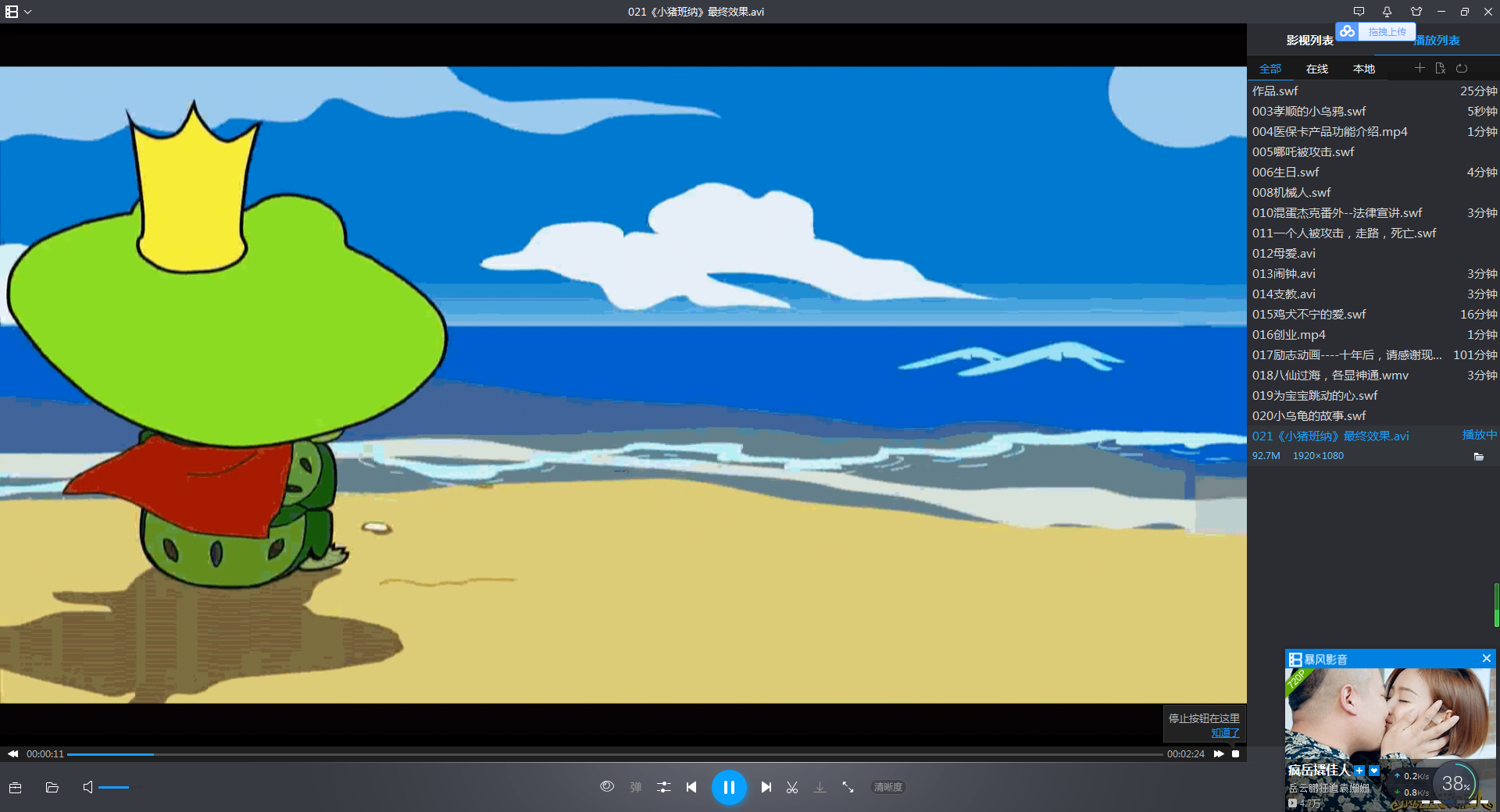Image resolution: width=1500 pixels, height=812 pixels.
Task: Select 012母爱.avi in playlist
Action: (1373, 254)
